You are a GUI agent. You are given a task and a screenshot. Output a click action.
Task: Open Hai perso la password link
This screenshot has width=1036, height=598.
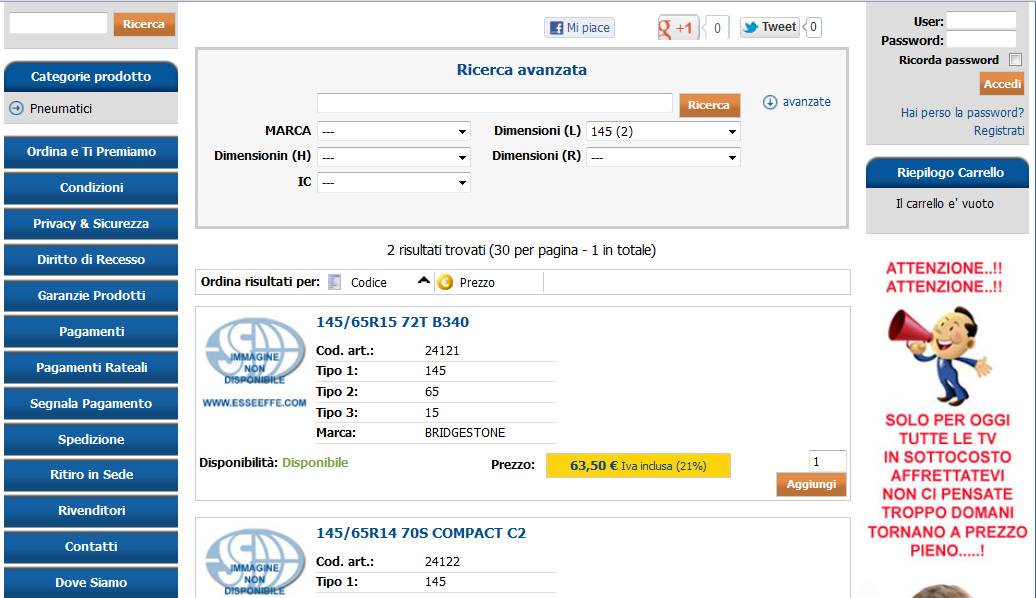[962, 113]
